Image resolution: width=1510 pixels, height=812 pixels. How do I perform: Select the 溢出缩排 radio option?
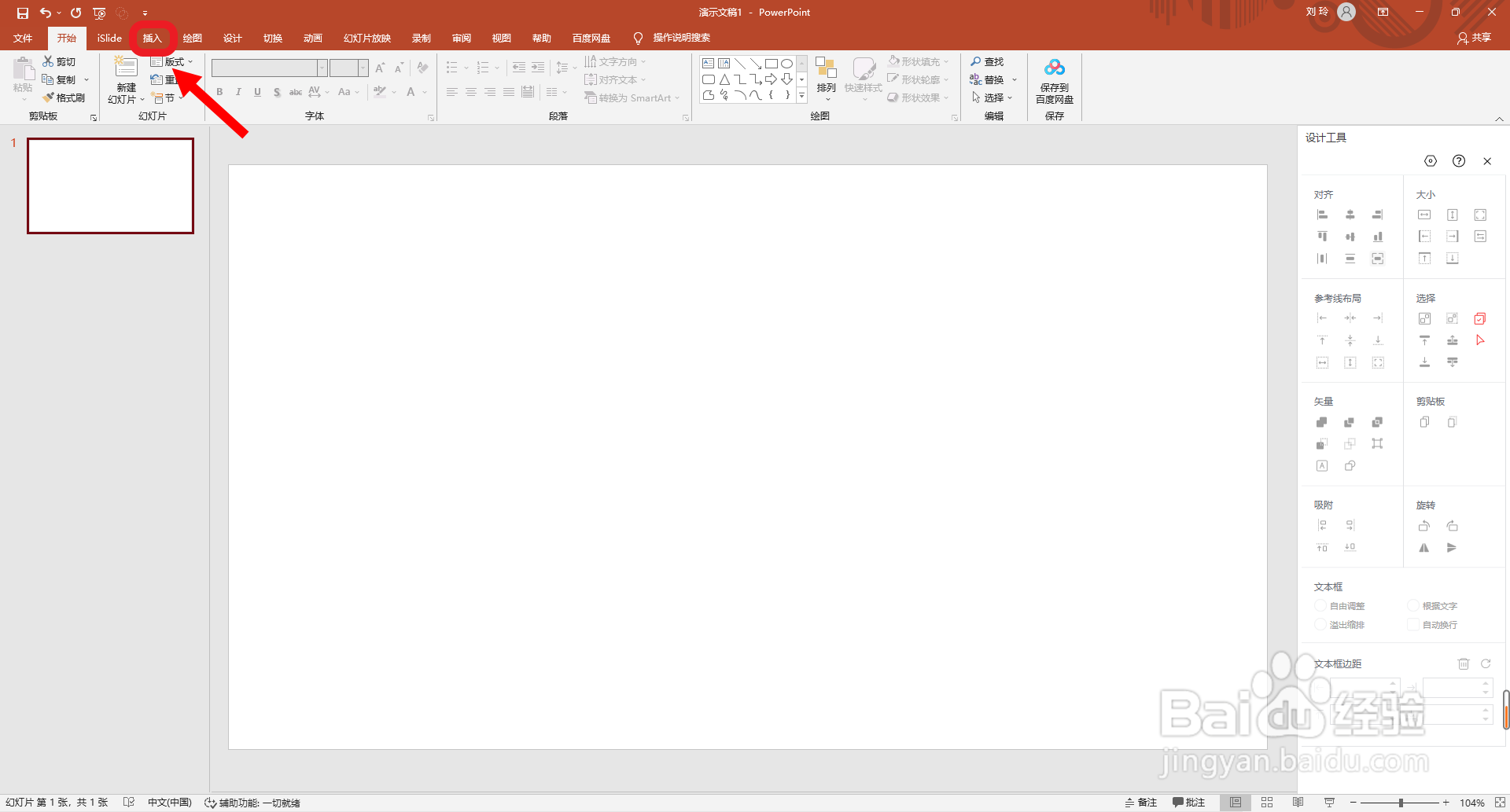click(x=1321, y=625)
